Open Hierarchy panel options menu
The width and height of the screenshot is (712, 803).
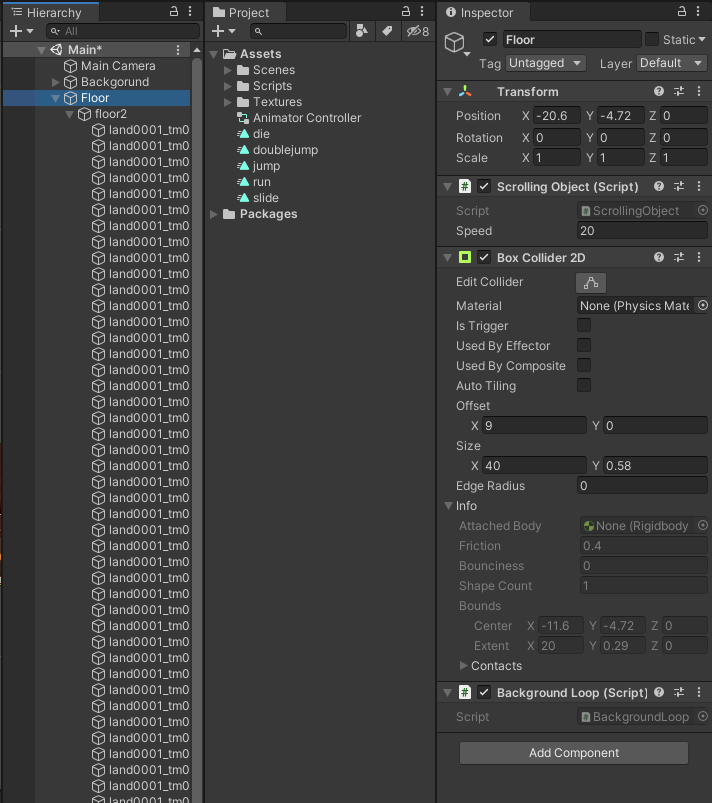click(x=190, y=11)
